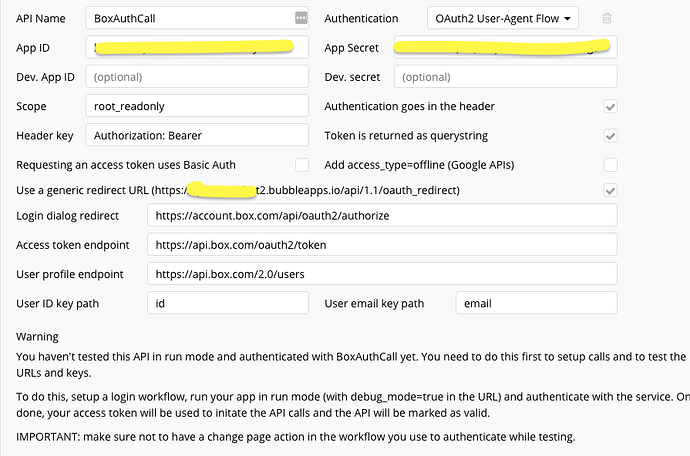Click the dynamic data icon in API Name field
The image size is (690, 456).
tap(301, 18)
